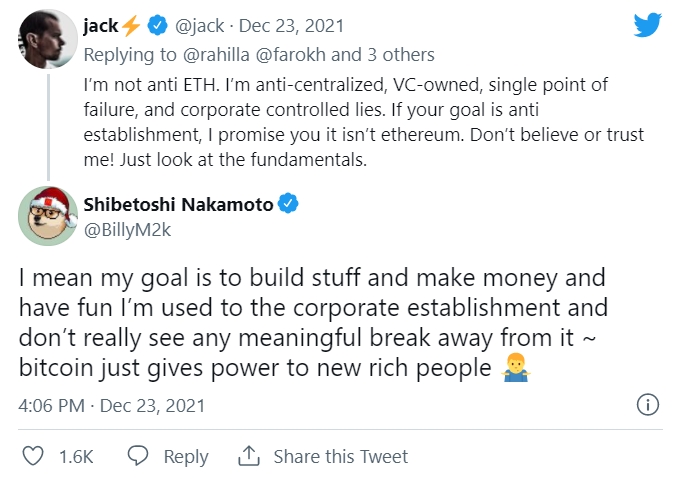The image size is (677, 479).
Task: Click the Reply speech bubble icon
Action: click(x=138, y=456)
